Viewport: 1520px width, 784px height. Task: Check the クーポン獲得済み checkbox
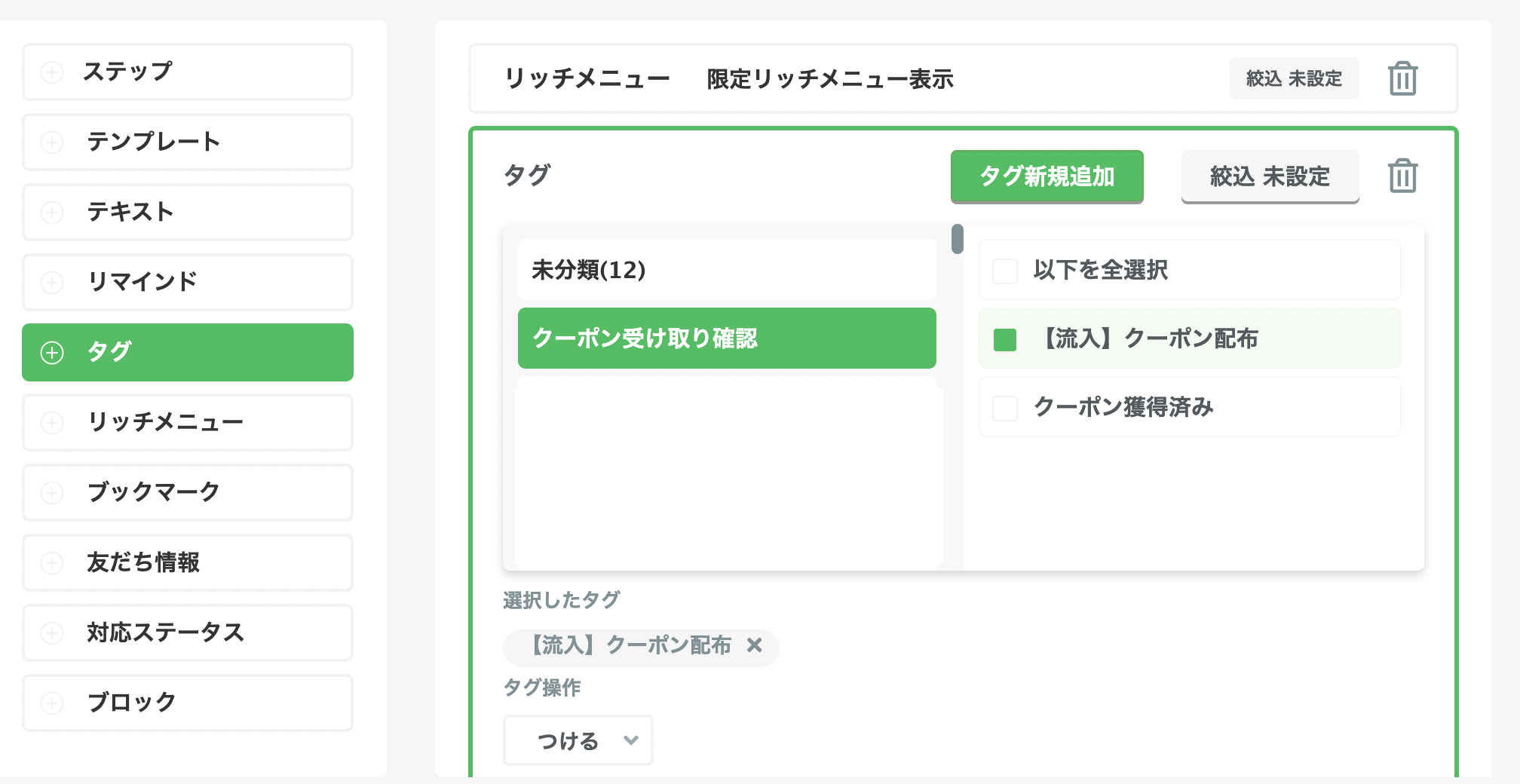coord(1005,408)
